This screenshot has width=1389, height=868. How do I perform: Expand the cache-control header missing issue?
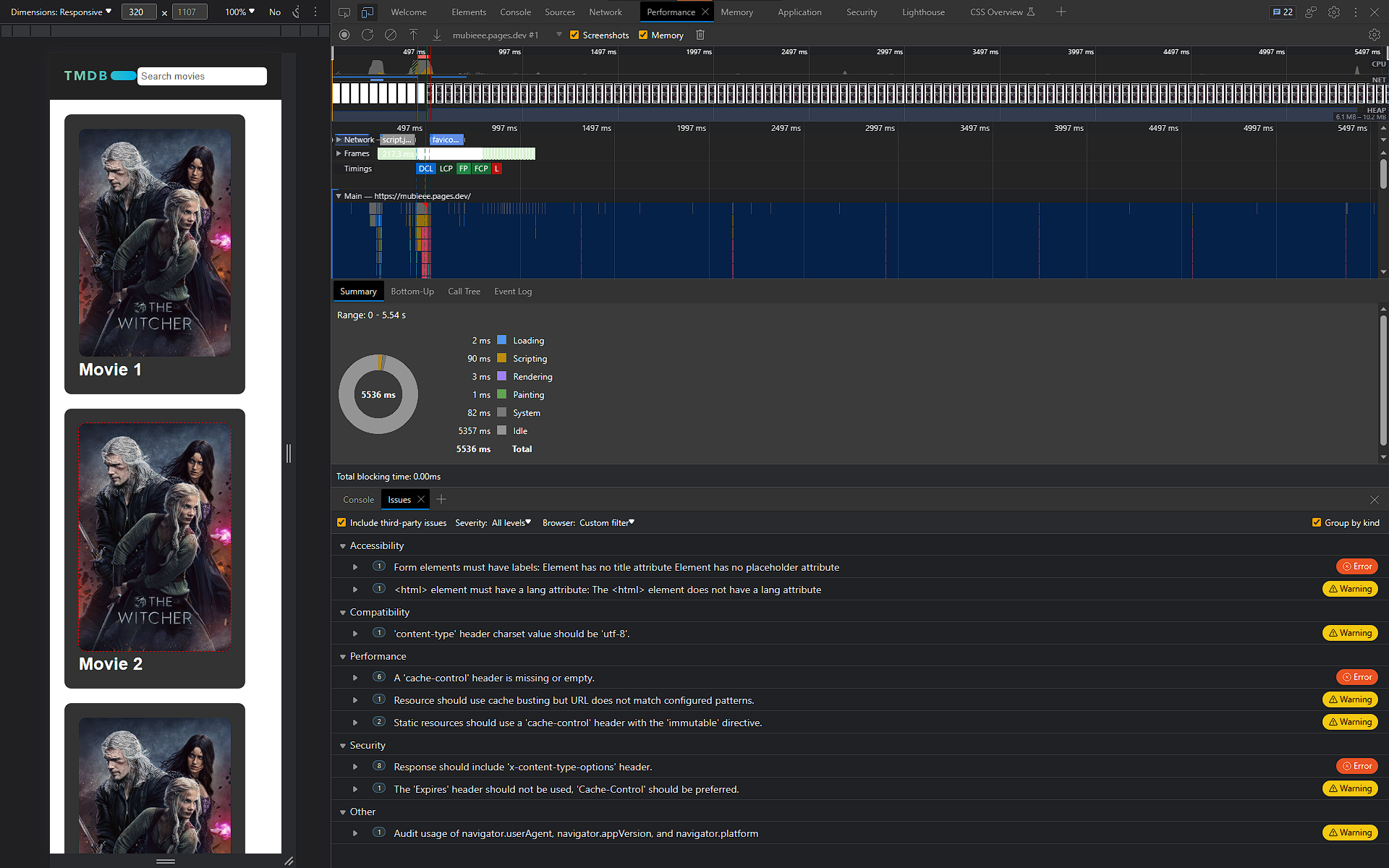tap(355, 678)
